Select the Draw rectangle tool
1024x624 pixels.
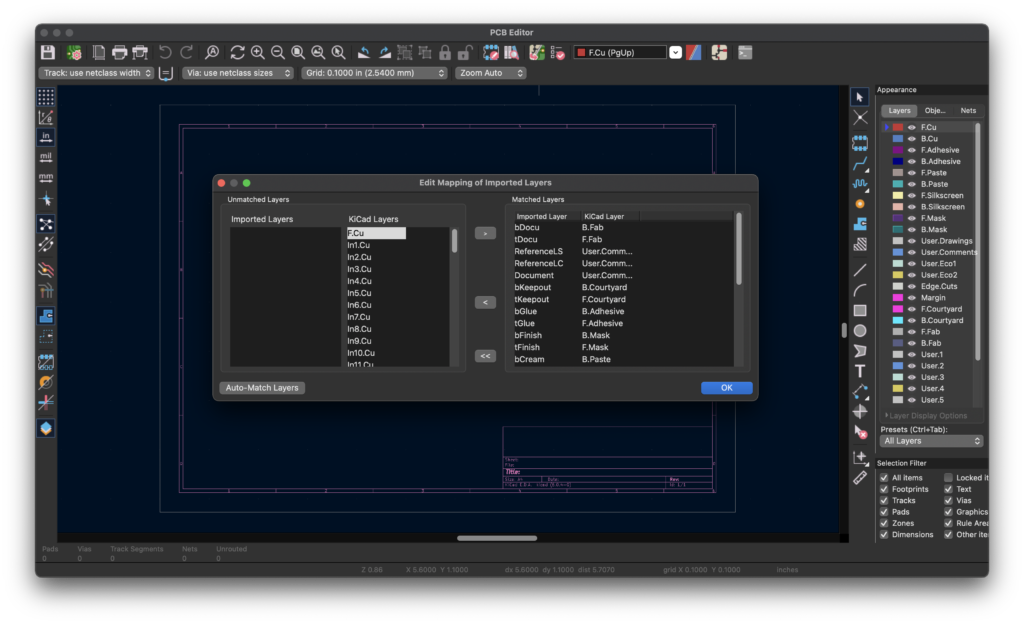[x=860, y=311]
